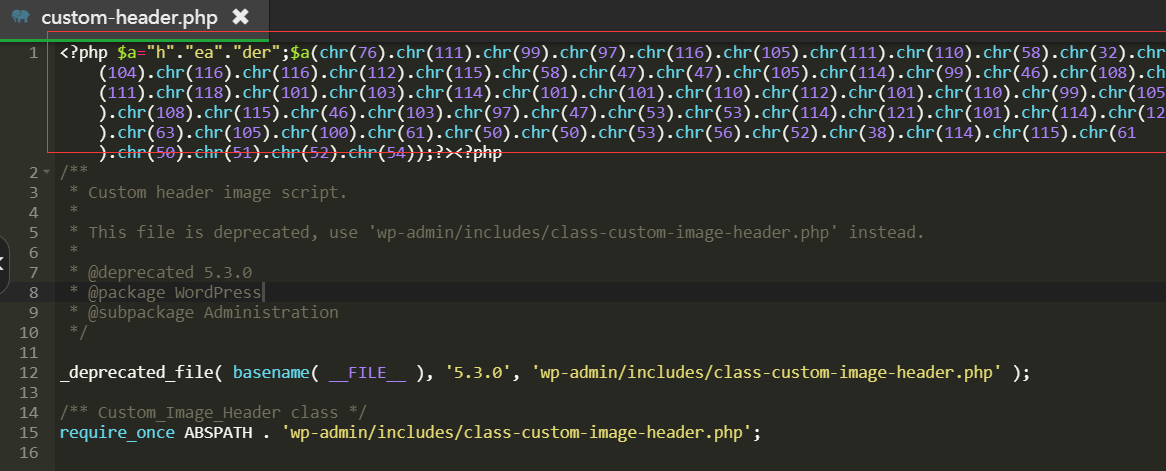Click the __FILE__ constant
This screenshot has height=471, width=1166.
367,372
